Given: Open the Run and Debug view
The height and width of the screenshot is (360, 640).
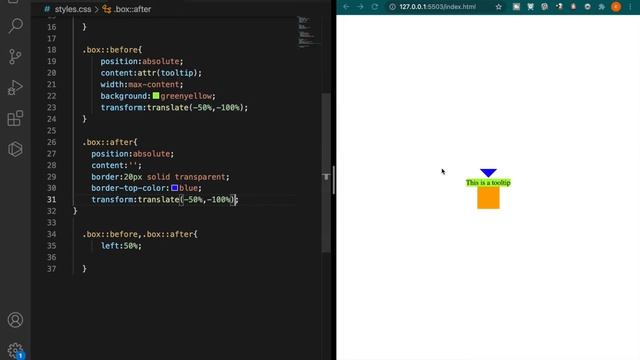Looking at the screenshot, I should (x=15, y=87).
